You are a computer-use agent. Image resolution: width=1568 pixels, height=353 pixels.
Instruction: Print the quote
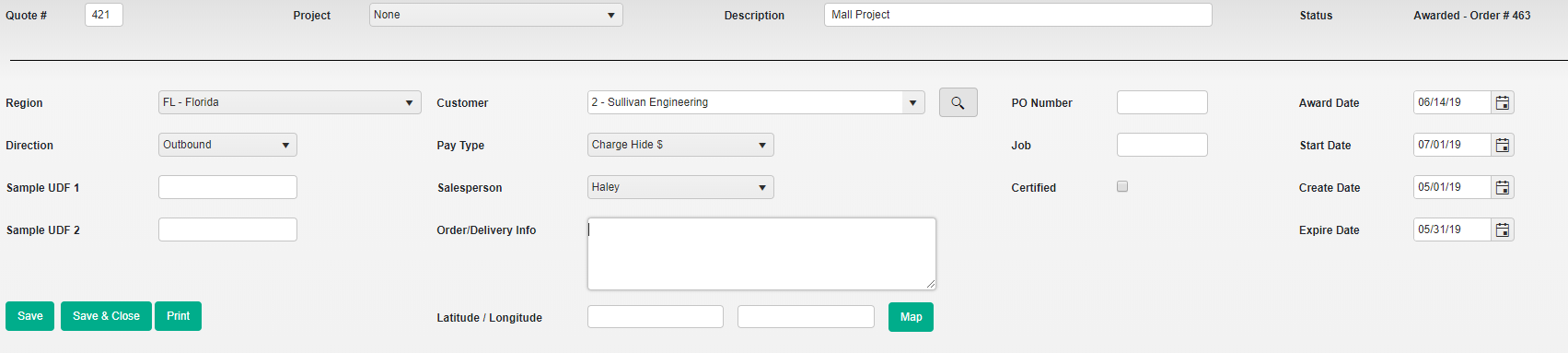coord(178,316)
